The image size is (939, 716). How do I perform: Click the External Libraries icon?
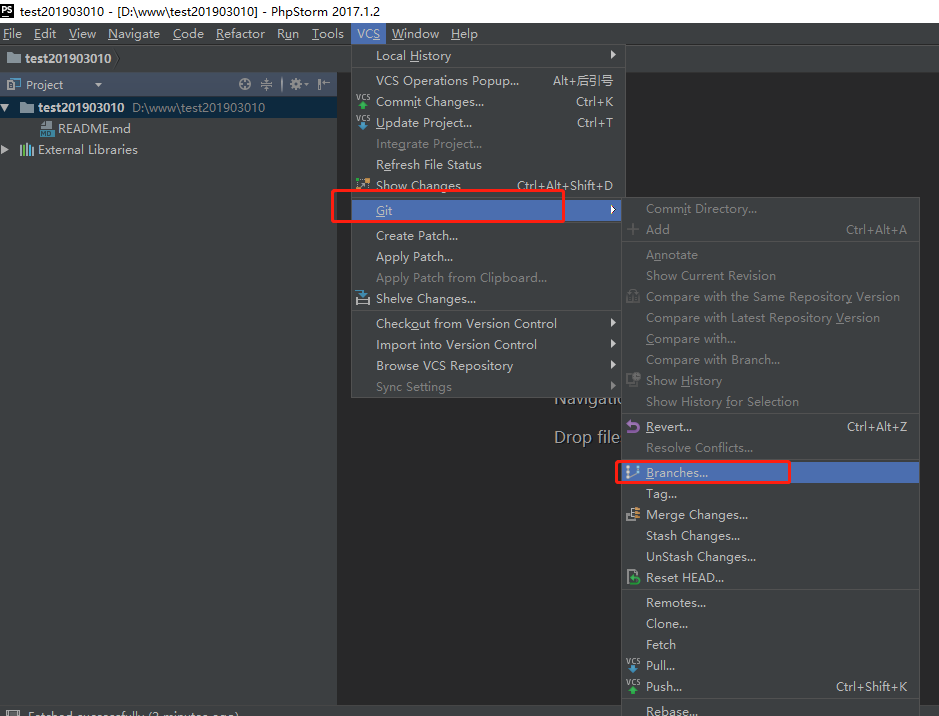pos(27,150)
